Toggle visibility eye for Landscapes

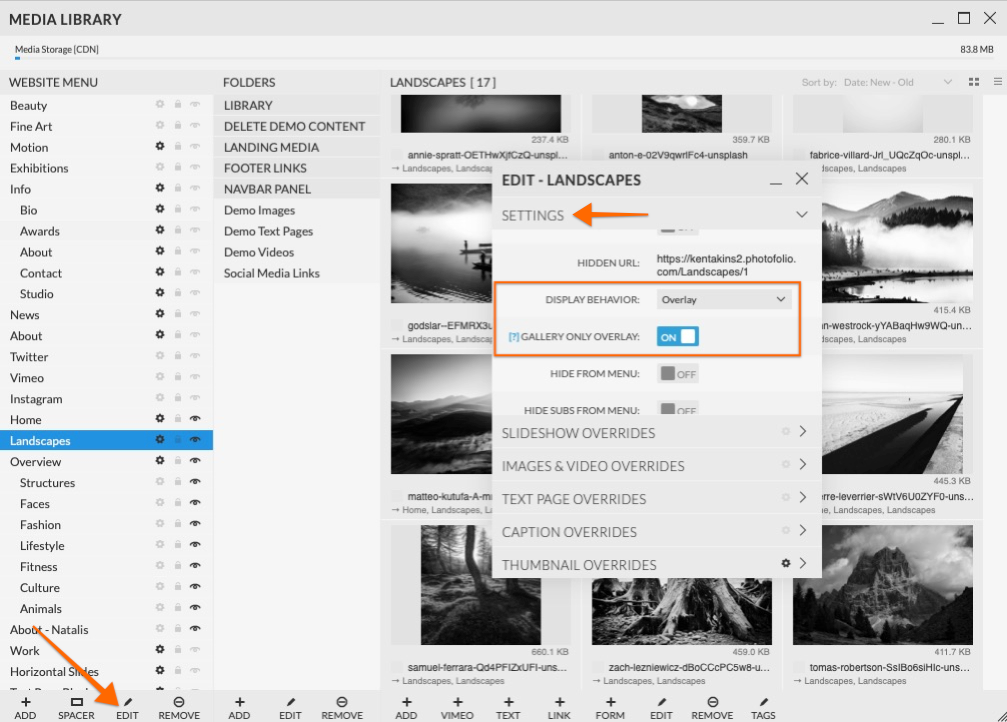pos(195,439)
